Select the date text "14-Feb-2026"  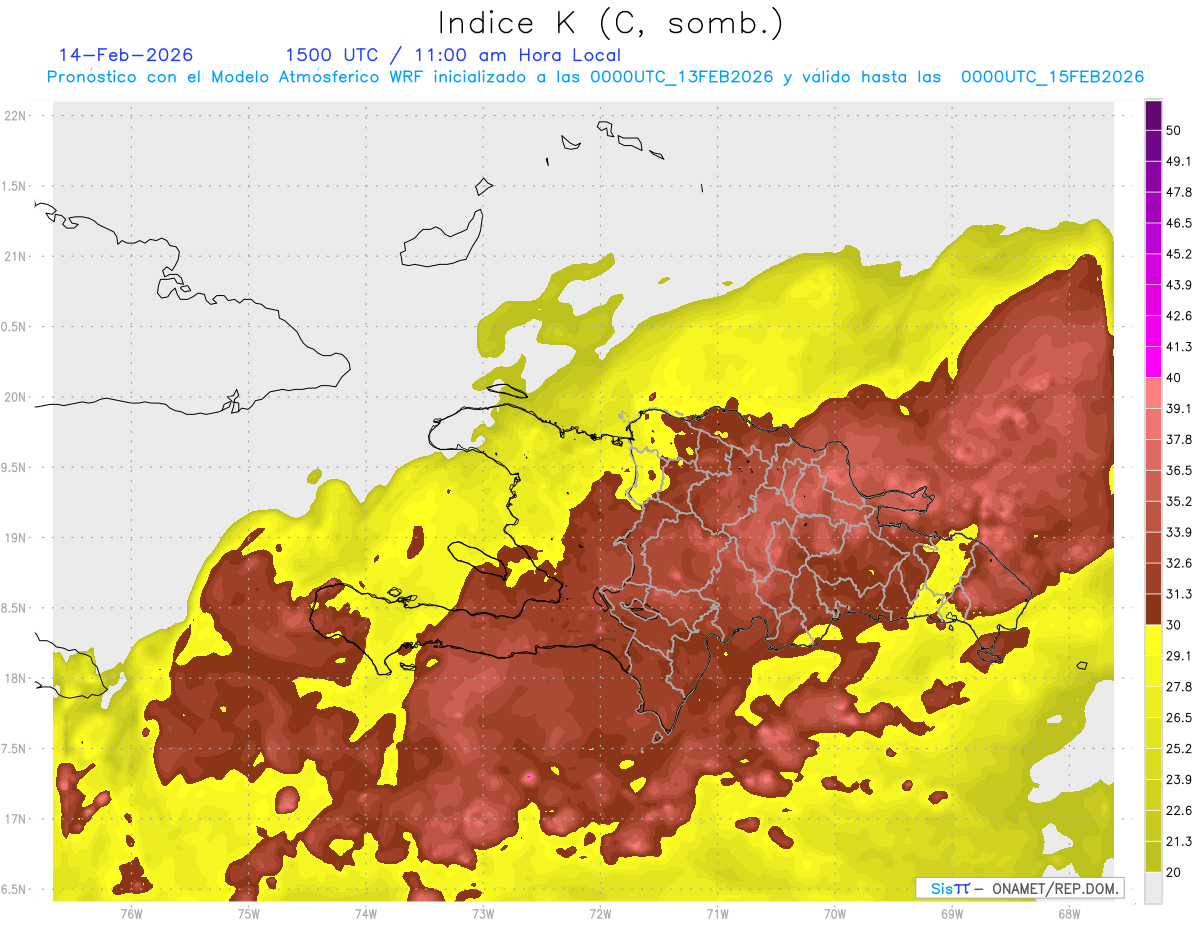(126, 54)
